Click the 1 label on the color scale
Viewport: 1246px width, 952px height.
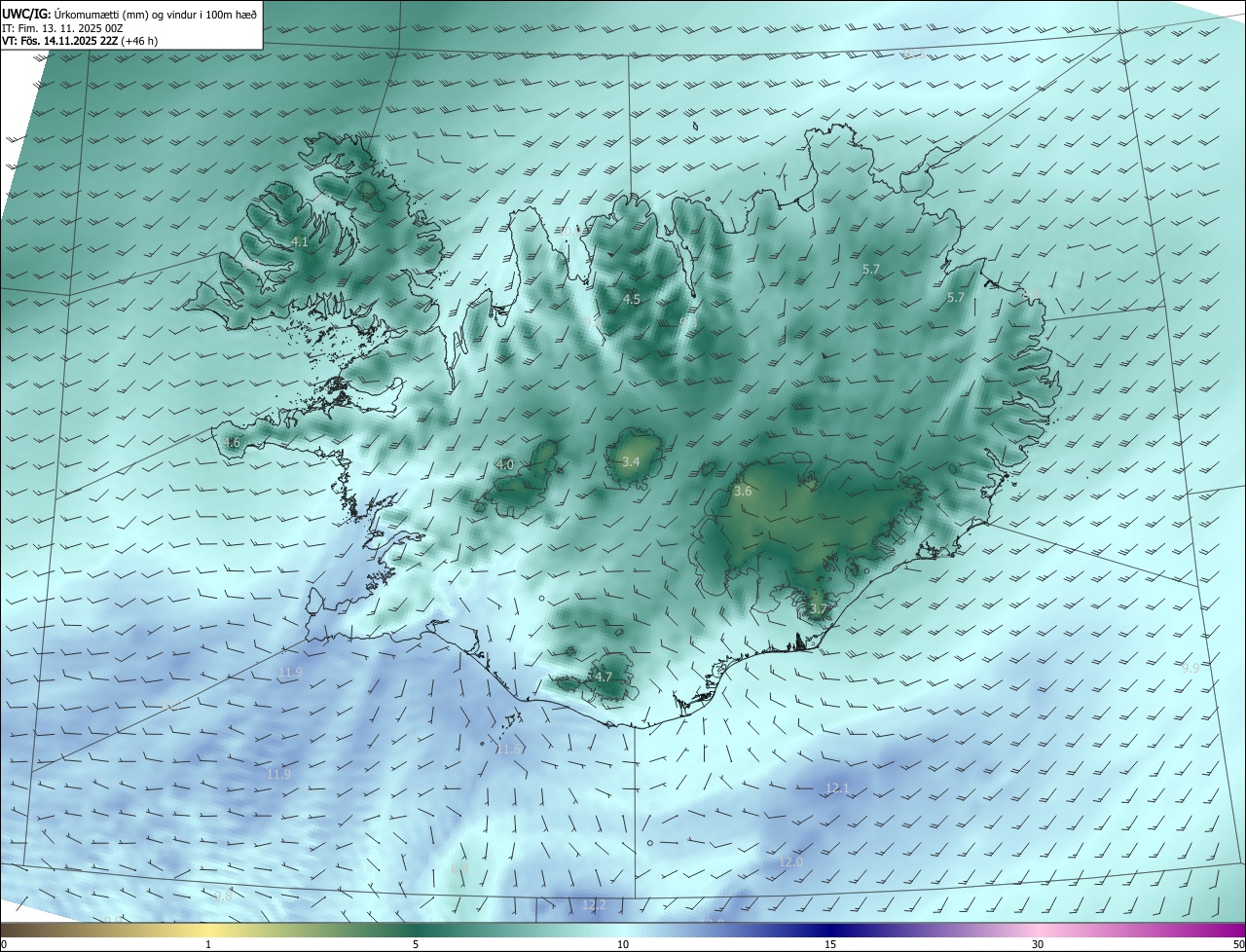pos(209,945)
